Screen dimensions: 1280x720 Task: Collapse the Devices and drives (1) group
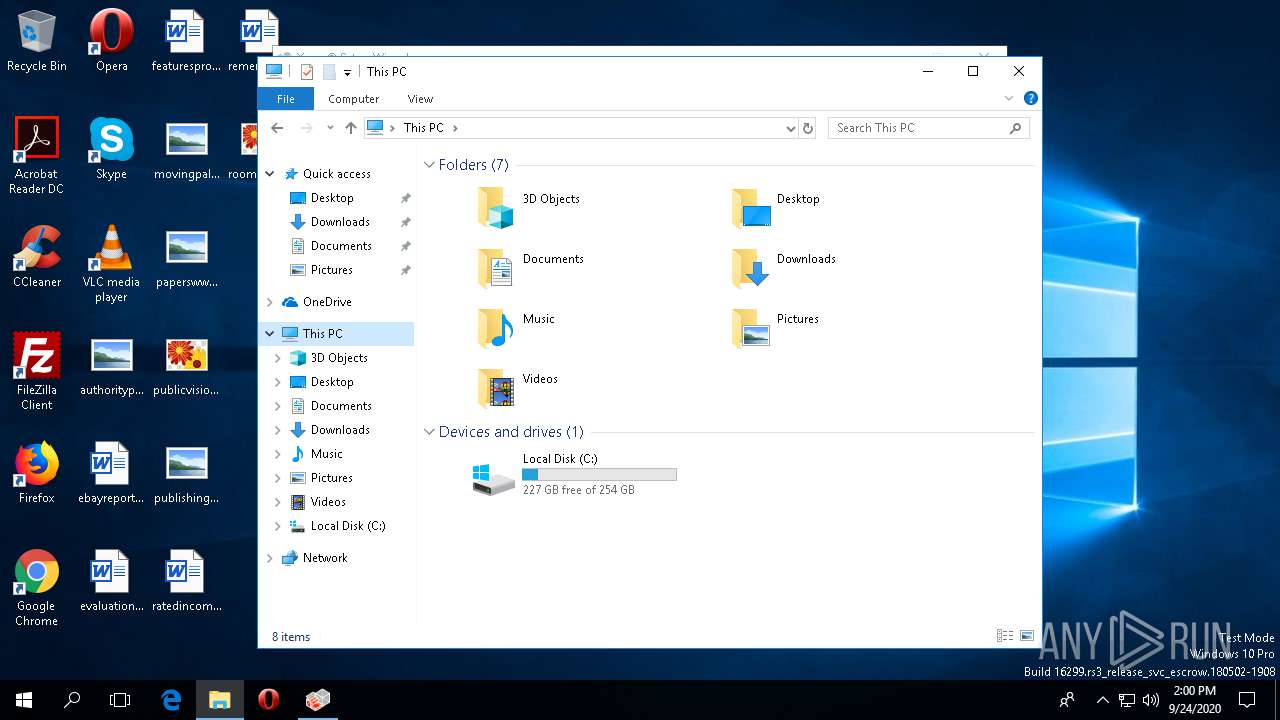tap(430, 432)
